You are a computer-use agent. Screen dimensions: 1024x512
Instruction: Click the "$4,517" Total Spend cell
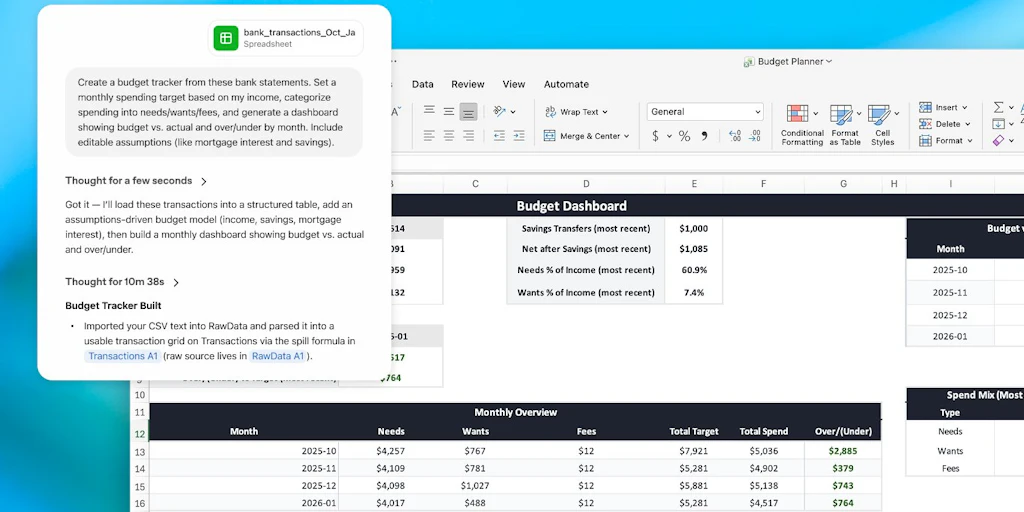tap(763, 503)
